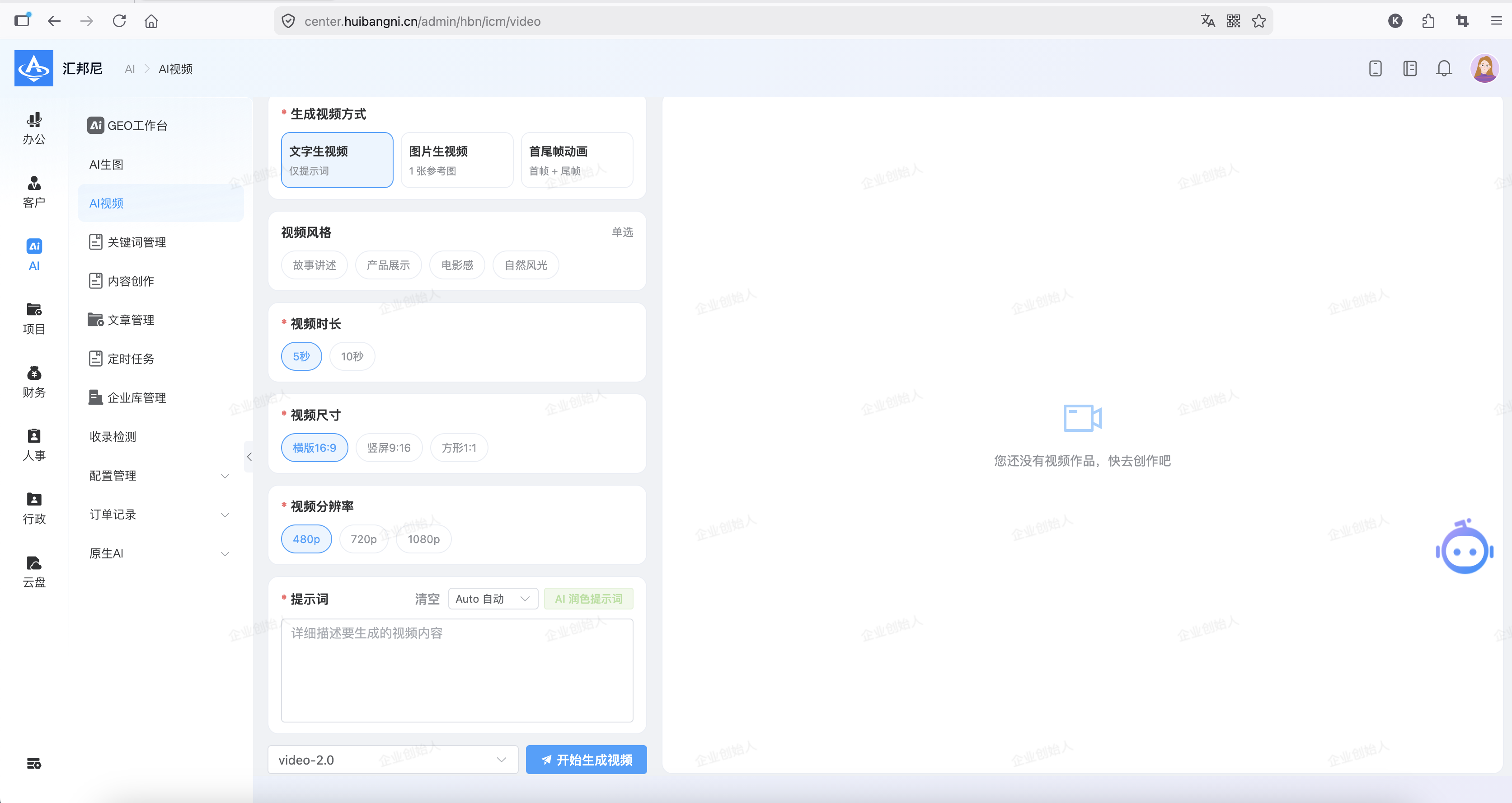
Task: Open the 财务 finance sidebar icon
Action: (34, 382)
